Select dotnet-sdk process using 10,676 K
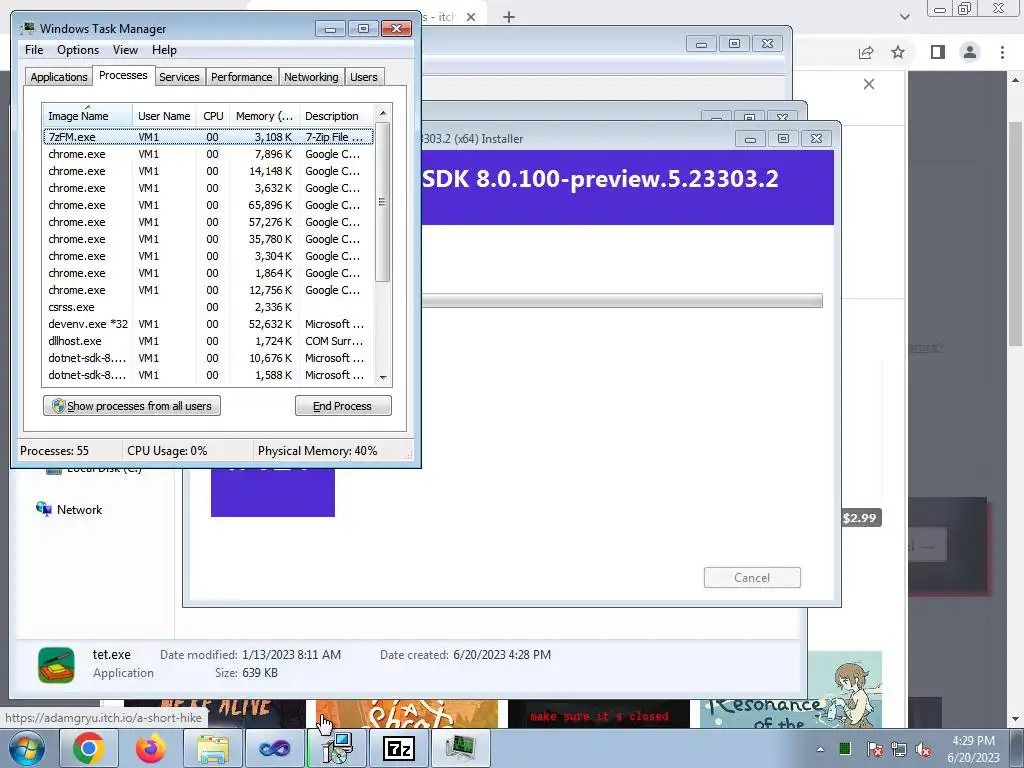 coord(208,358)
